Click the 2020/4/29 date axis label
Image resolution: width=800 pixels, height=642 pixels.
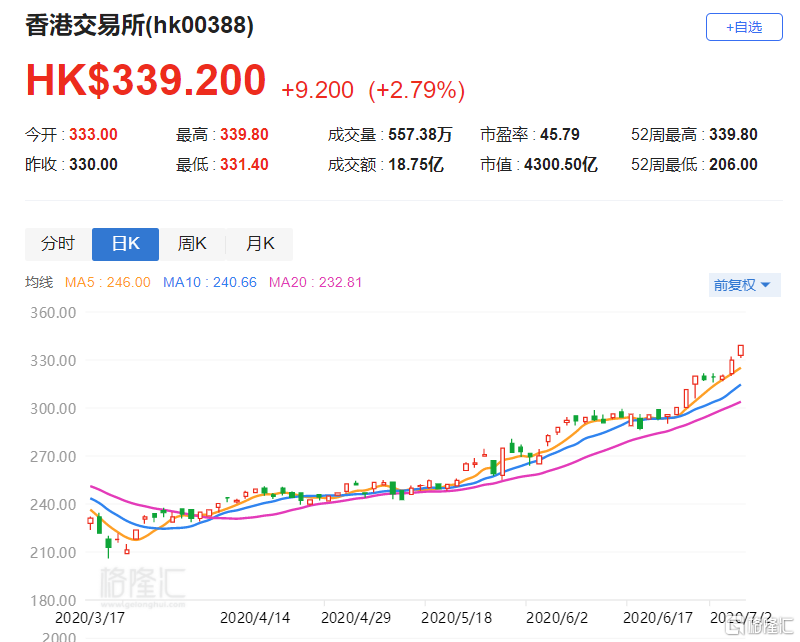coord(356,618)
